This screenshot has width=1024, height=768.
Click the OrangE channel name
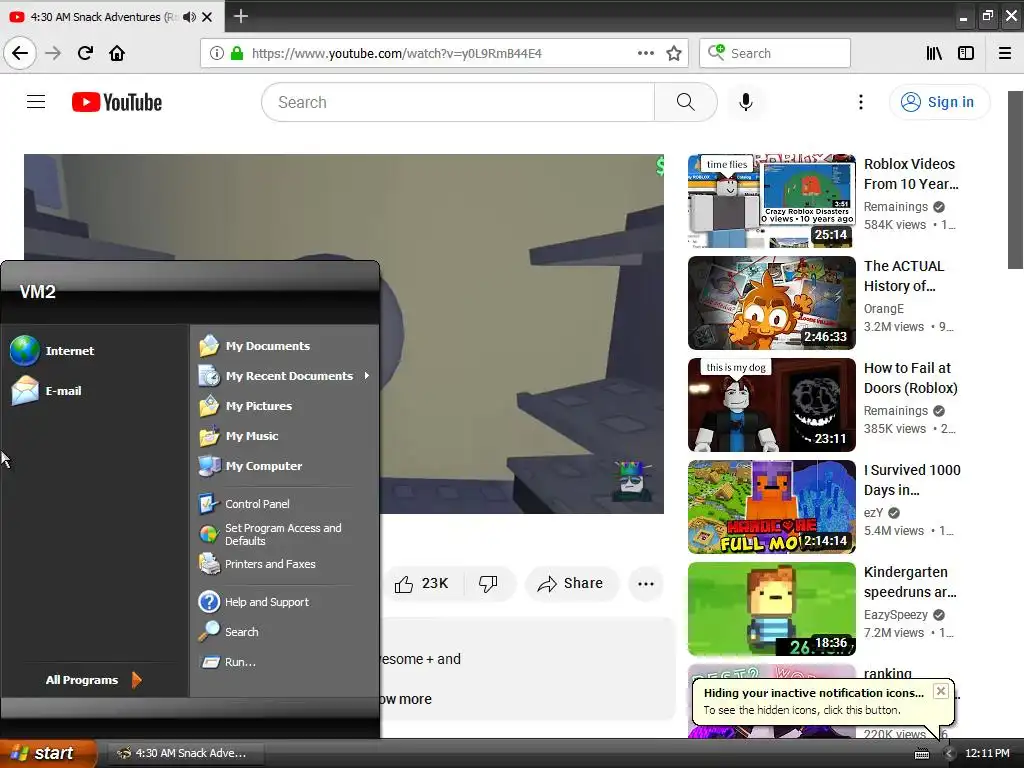tap(884, 308)
